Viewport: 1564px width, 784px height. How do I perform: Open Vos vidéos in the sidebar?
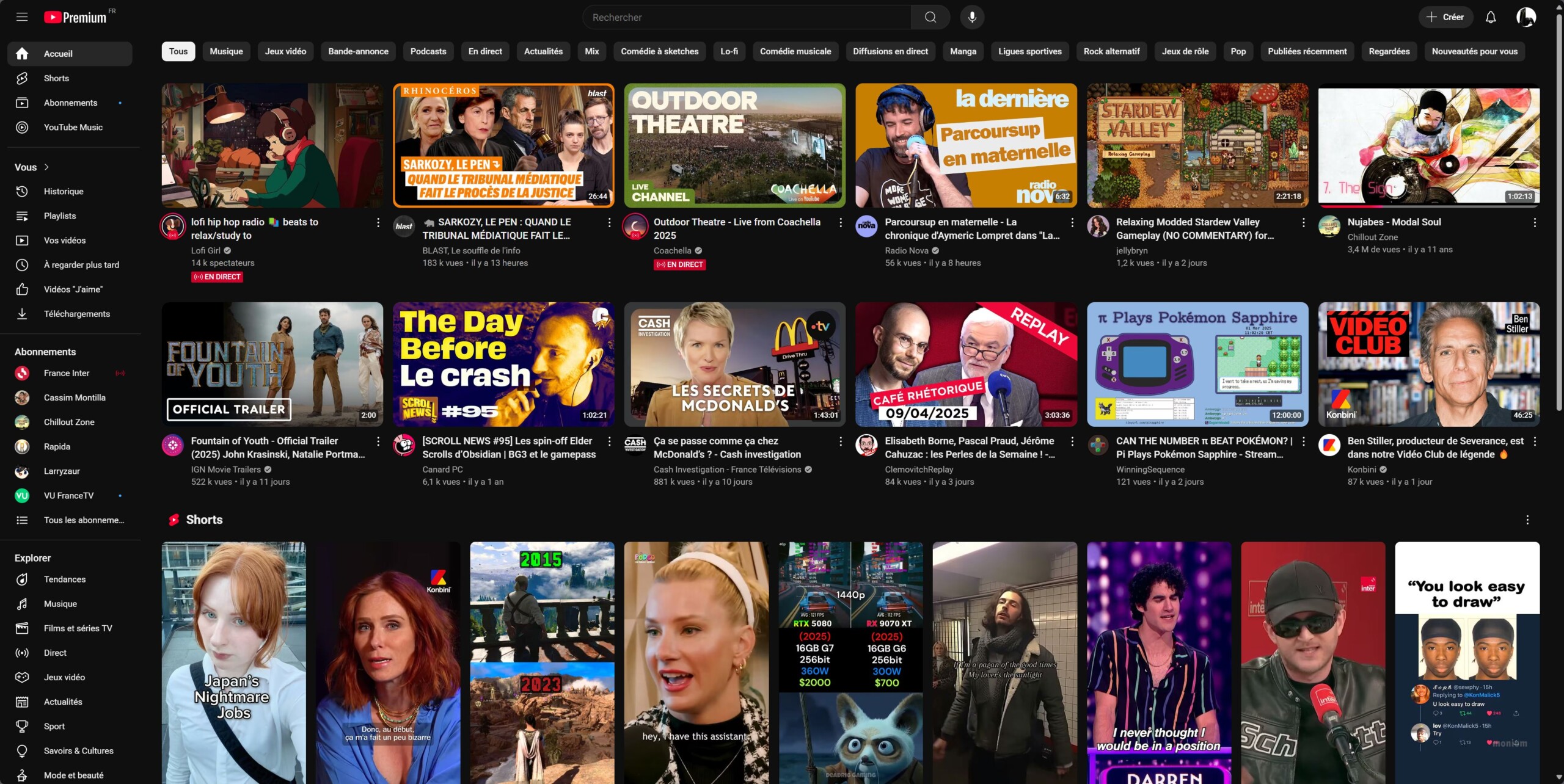click(70, 240)
